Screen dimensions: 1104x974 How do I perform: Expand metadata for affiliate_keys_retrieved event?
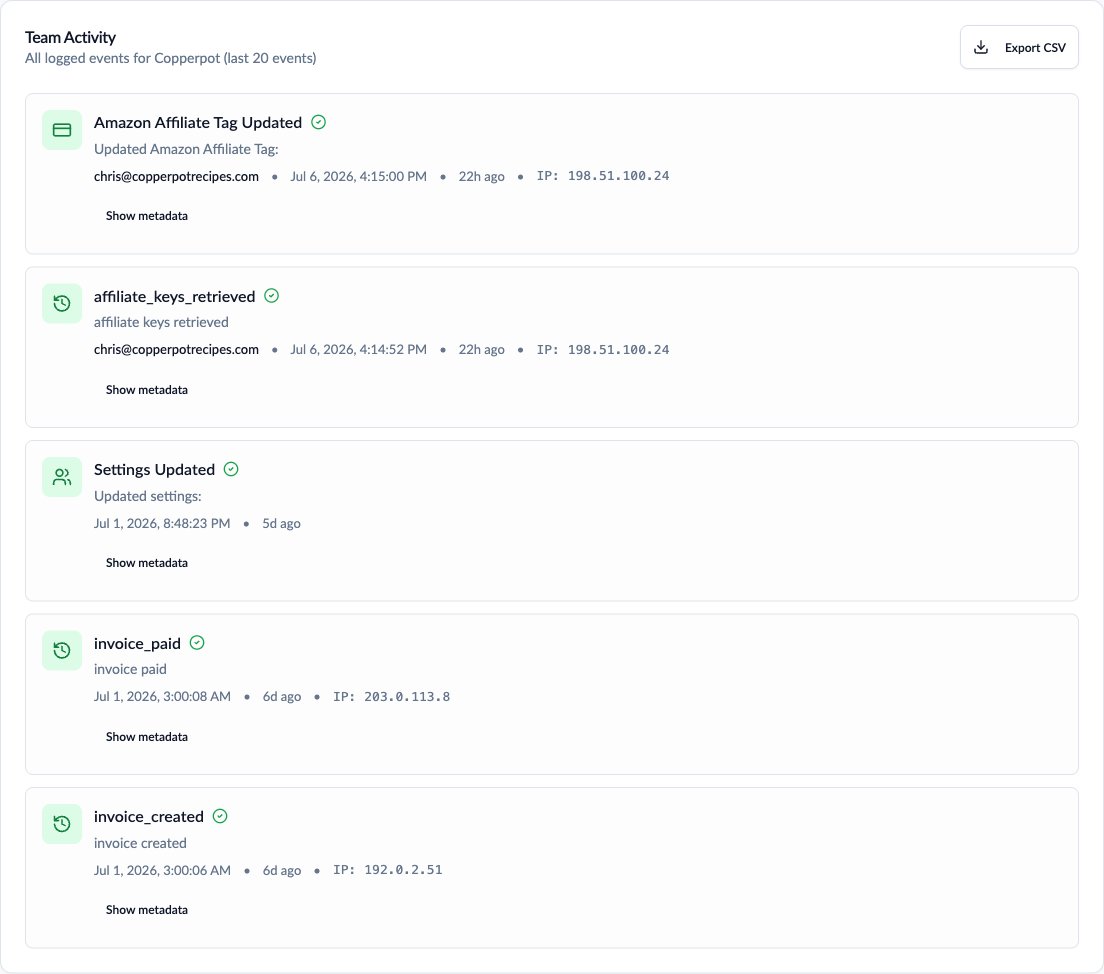point(146,389)
